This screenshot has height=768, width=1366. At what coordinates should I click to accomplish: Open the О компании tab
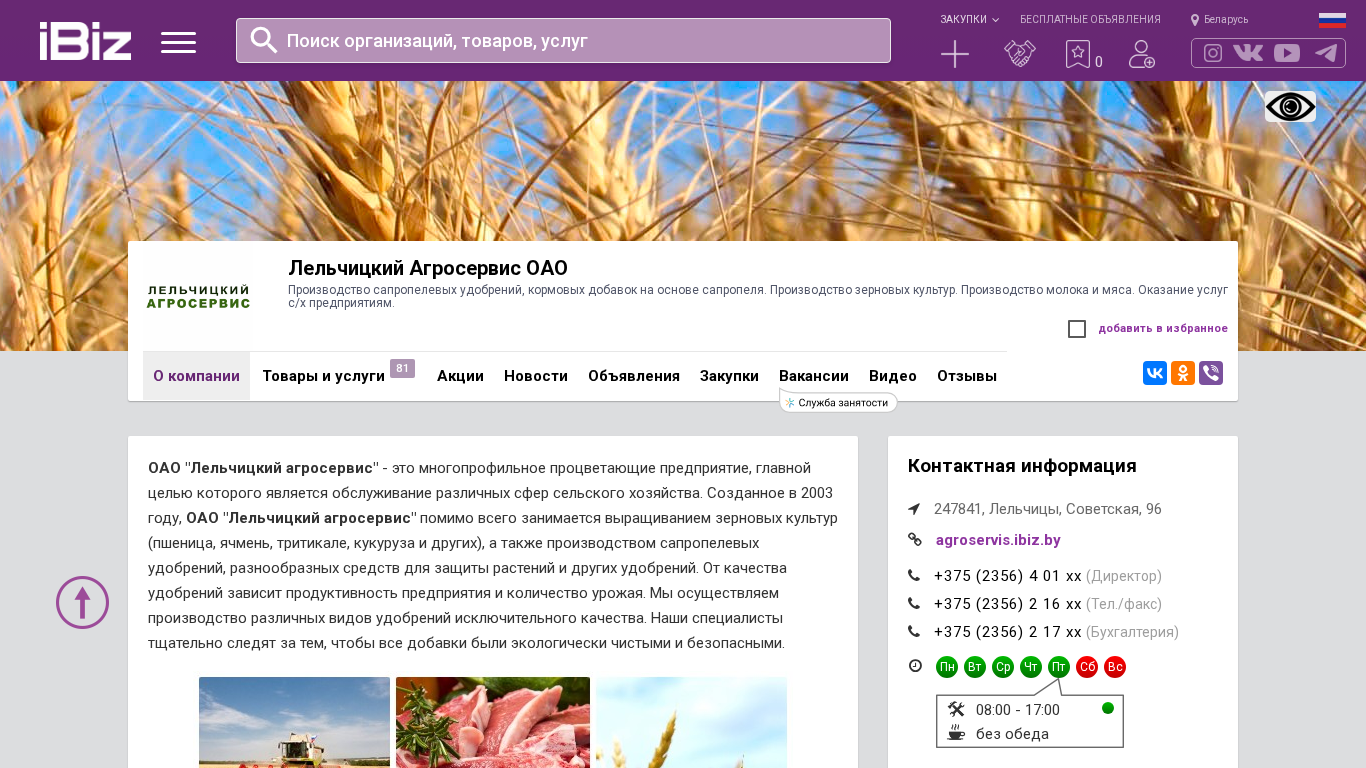pyautogui.click(x=196, y=376)
